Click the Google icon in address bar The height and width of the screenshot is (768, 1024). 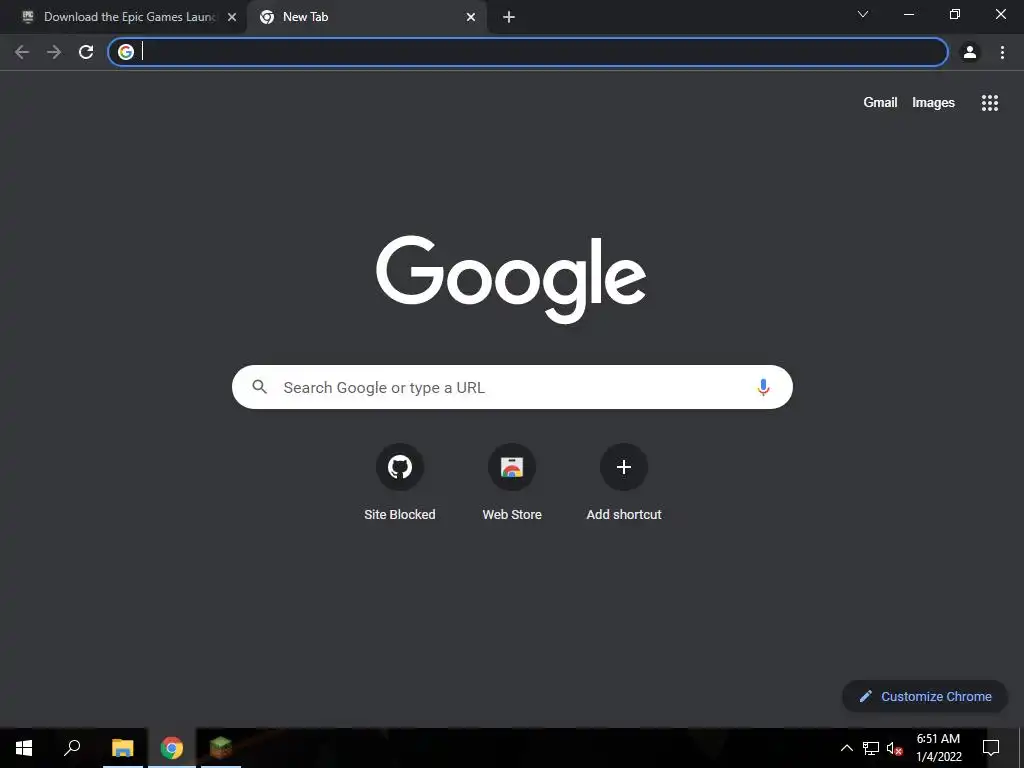tap(126, 52)
